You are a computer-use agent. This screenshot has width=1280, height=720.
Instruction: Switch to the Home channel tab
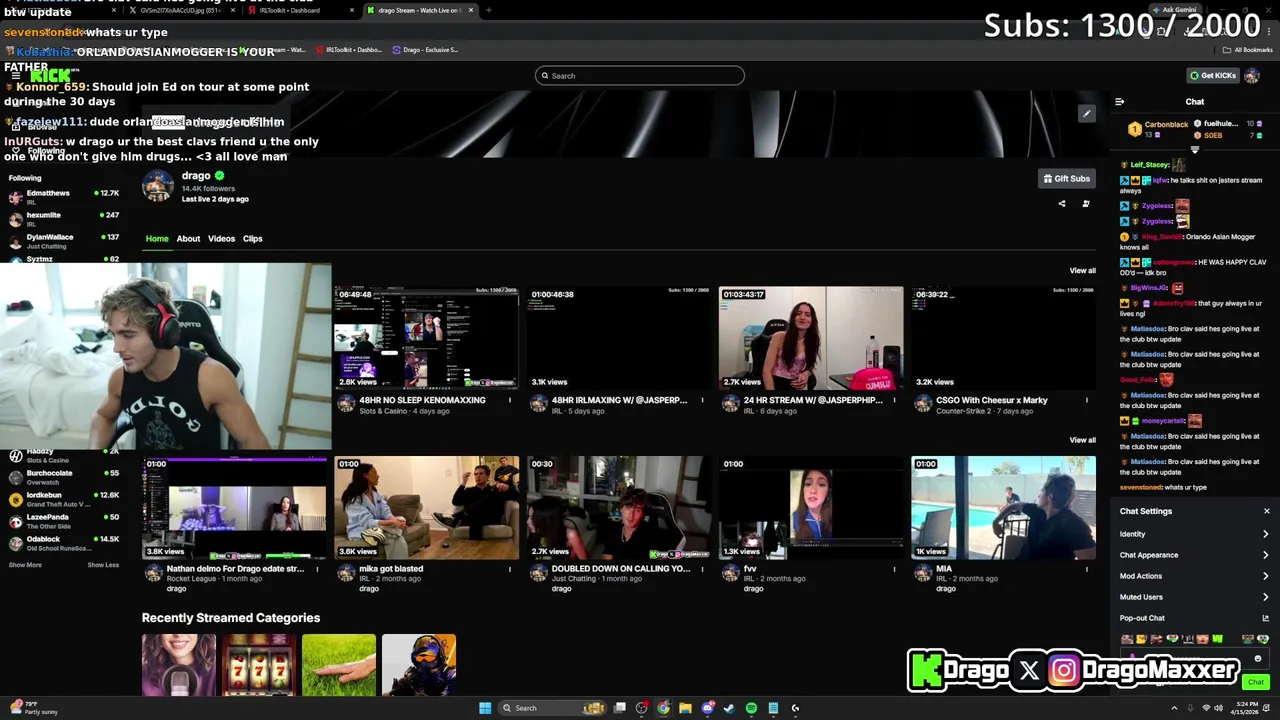pos(157,239)
